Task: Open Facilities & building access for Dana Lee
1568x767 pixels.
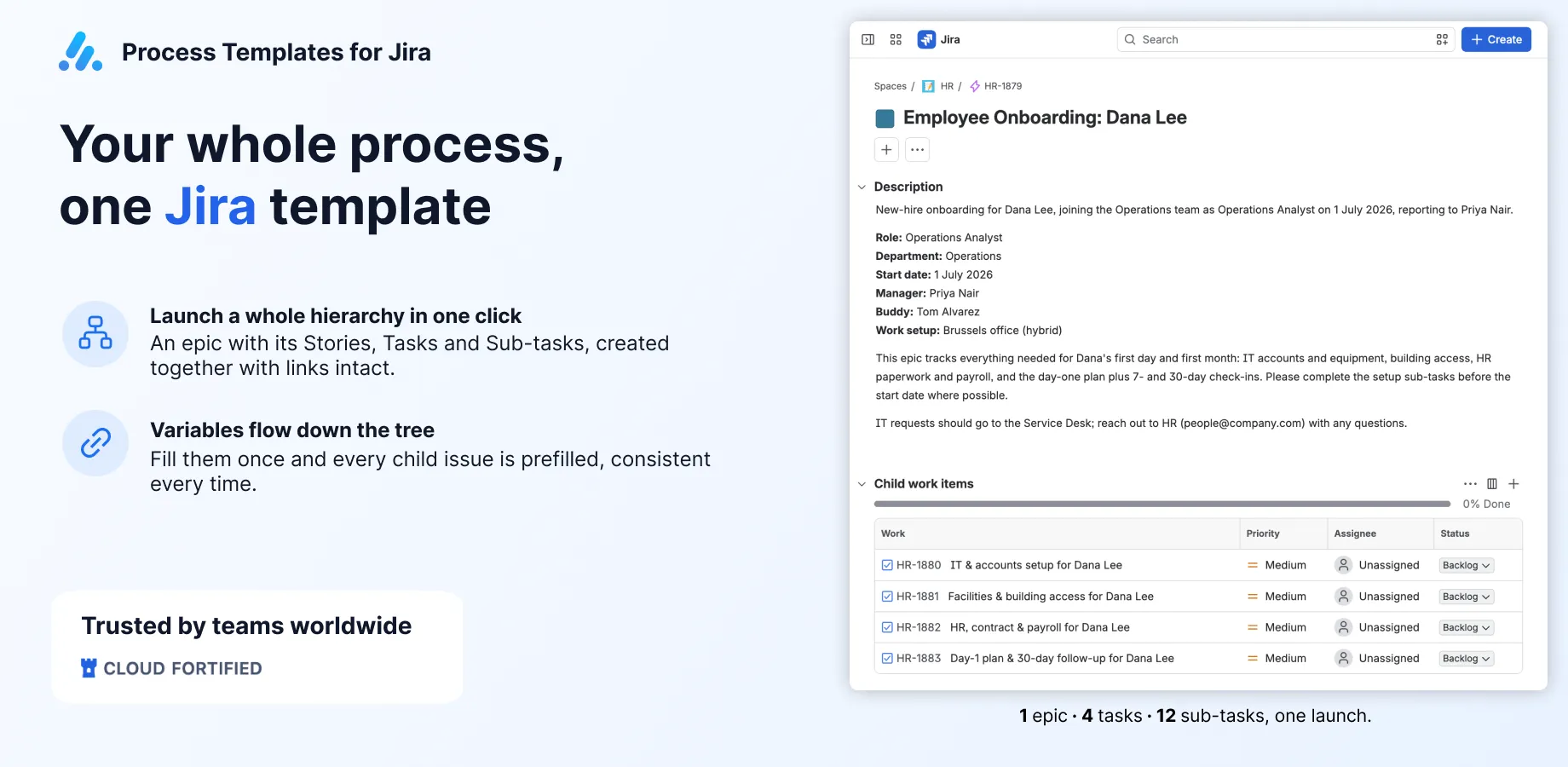Action: 1051,597
